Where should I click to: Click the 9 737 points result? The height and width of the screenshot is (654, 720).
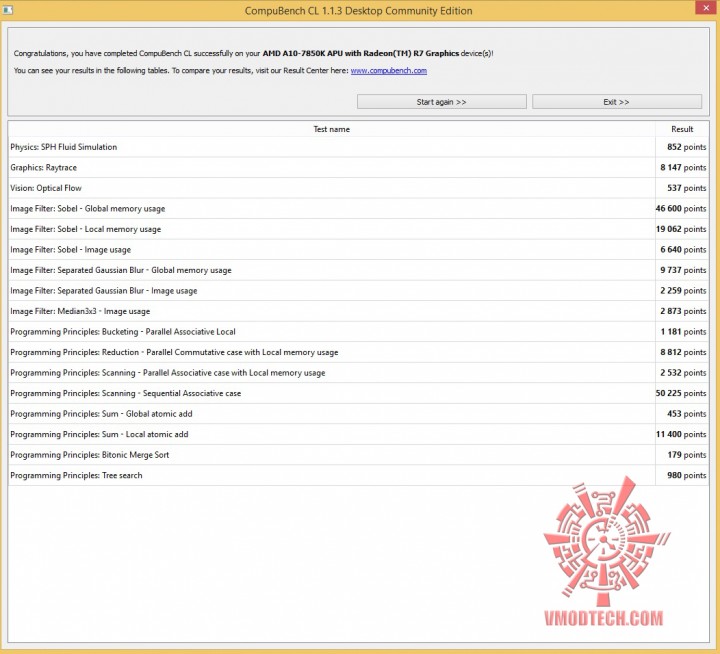pyautogui.click(x=683, y=270)
